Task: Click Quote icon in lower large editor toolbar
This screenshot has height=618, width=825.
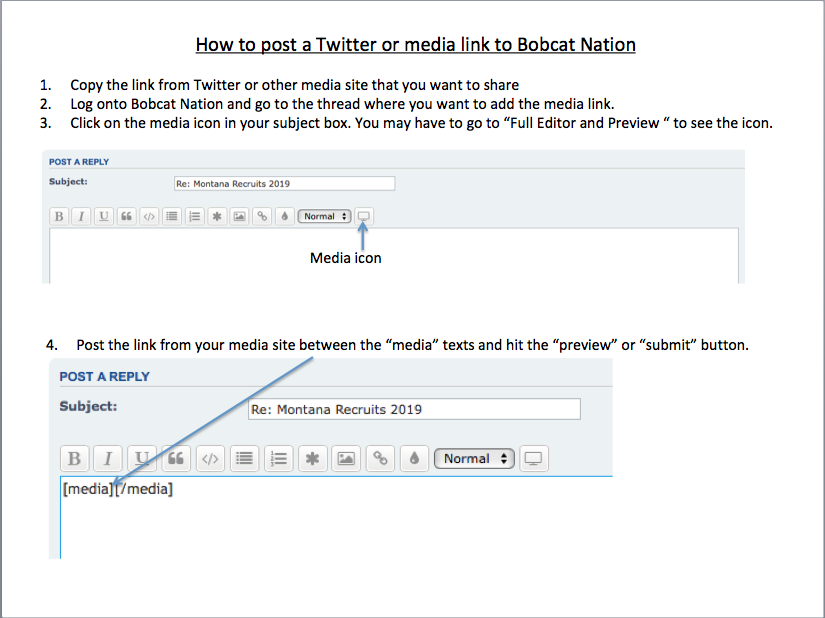Action: point(176,458)
